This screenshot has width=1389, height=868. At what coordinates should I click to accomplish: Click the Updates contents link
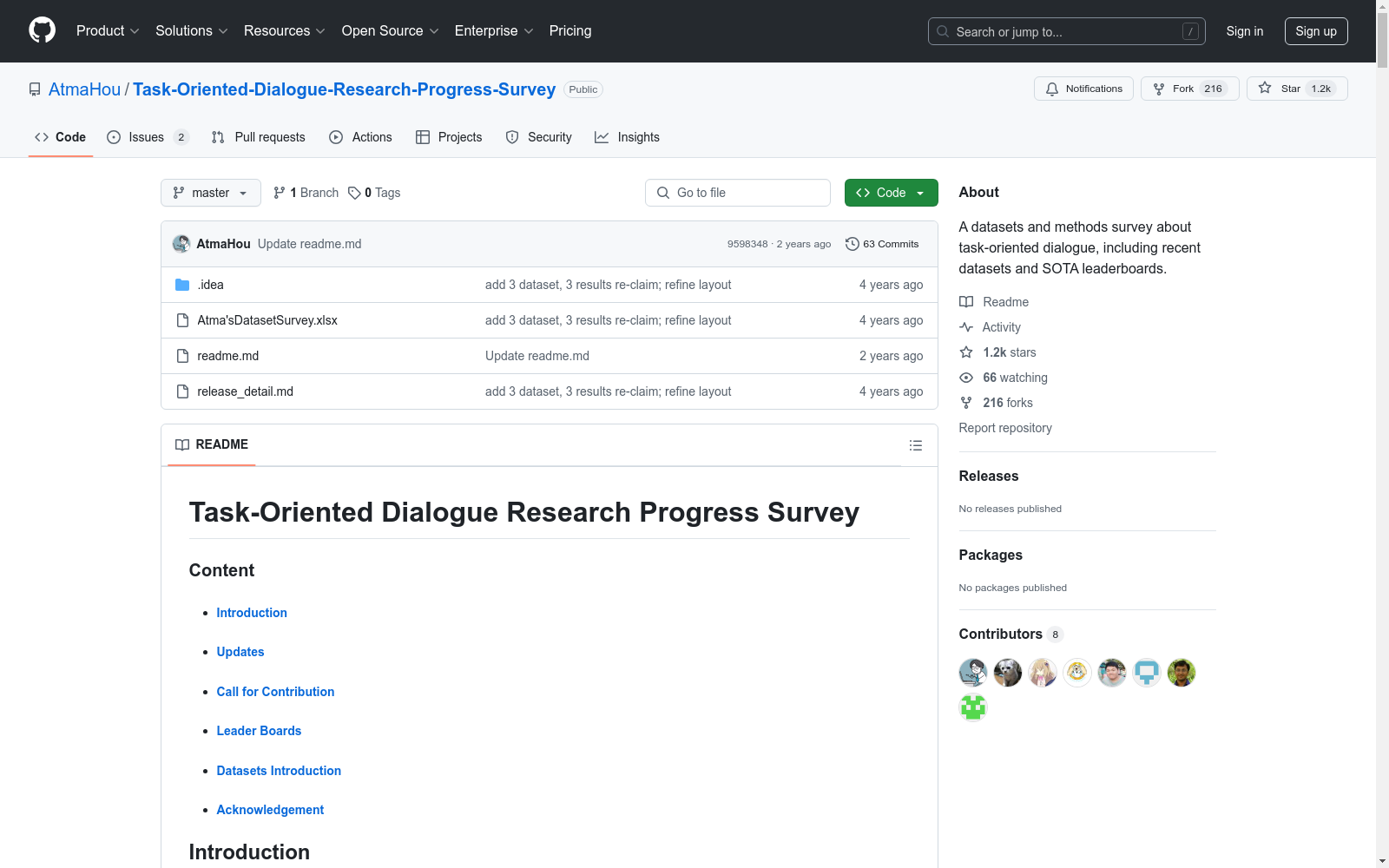coord(240,652)
